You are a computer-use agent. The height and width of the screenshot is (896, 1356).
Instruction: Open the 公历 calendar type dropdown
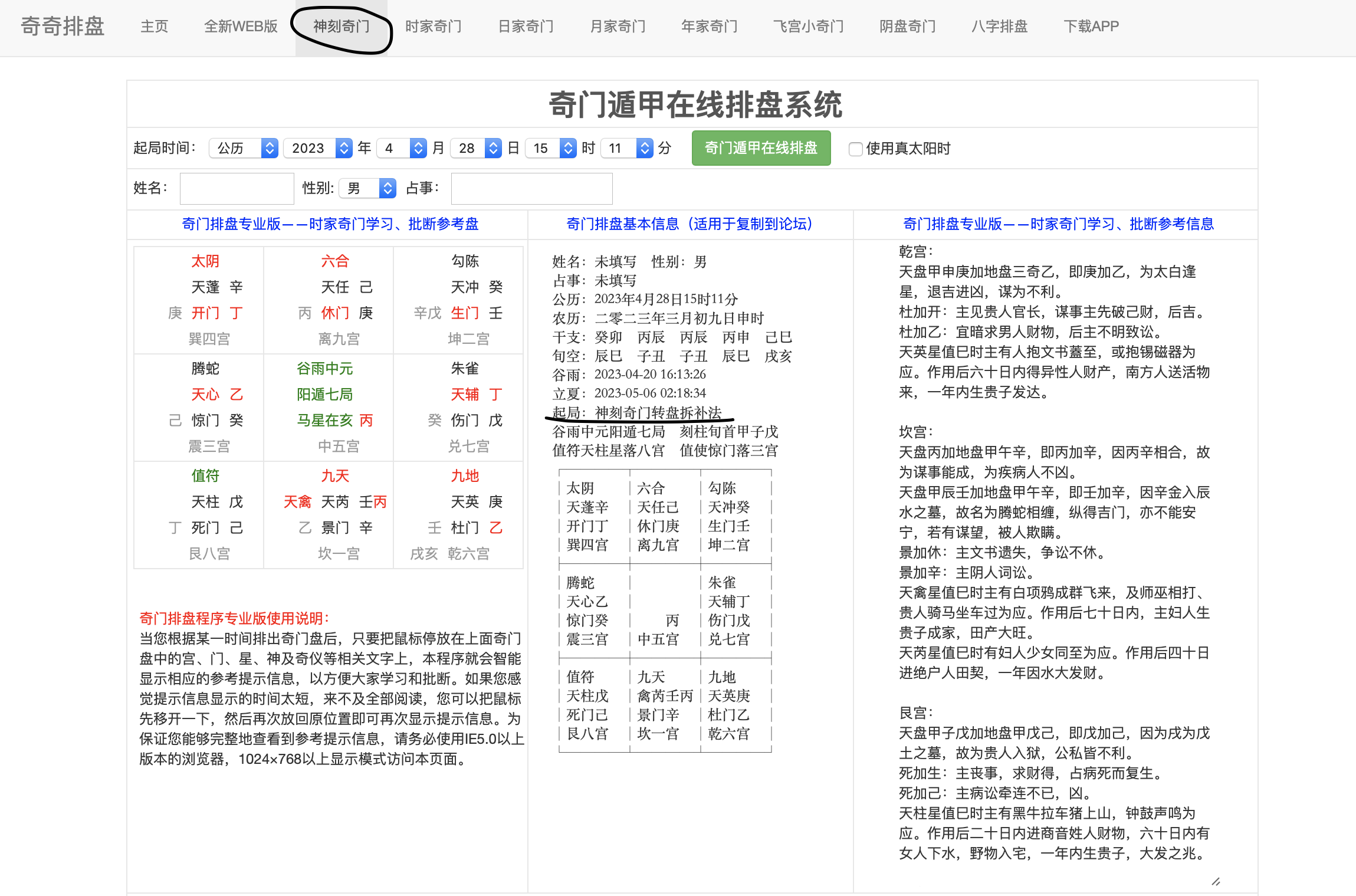(x=243, y=148)
